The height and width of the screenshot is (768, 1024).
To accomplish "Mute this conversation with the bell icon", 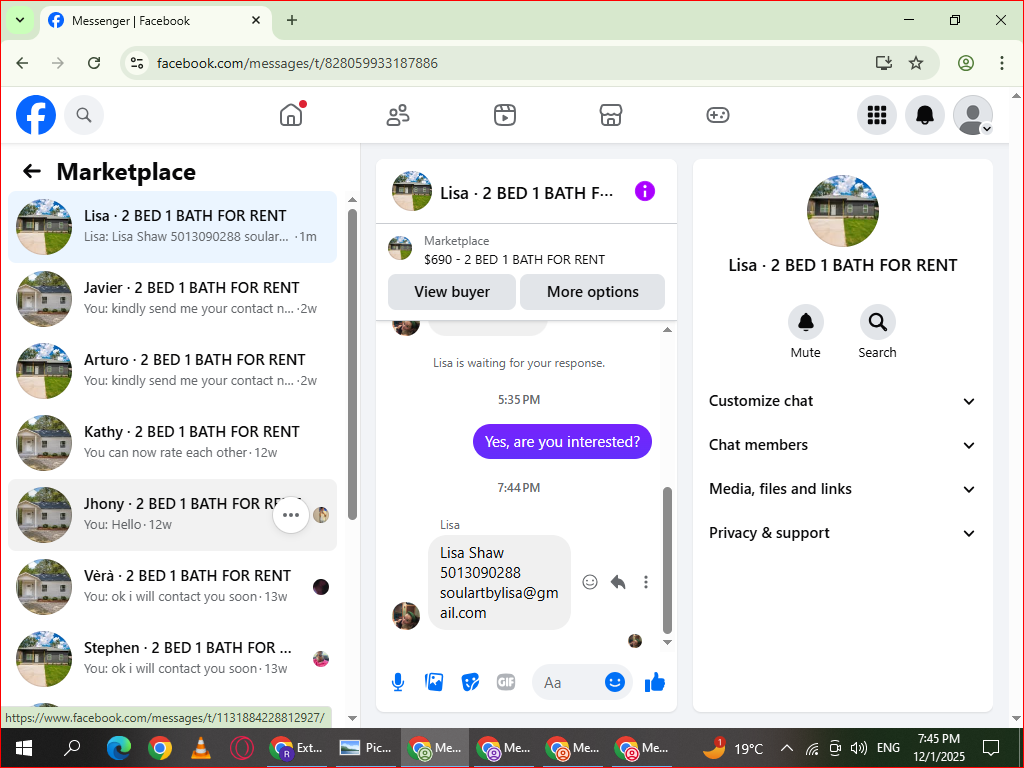I will 805,322.
